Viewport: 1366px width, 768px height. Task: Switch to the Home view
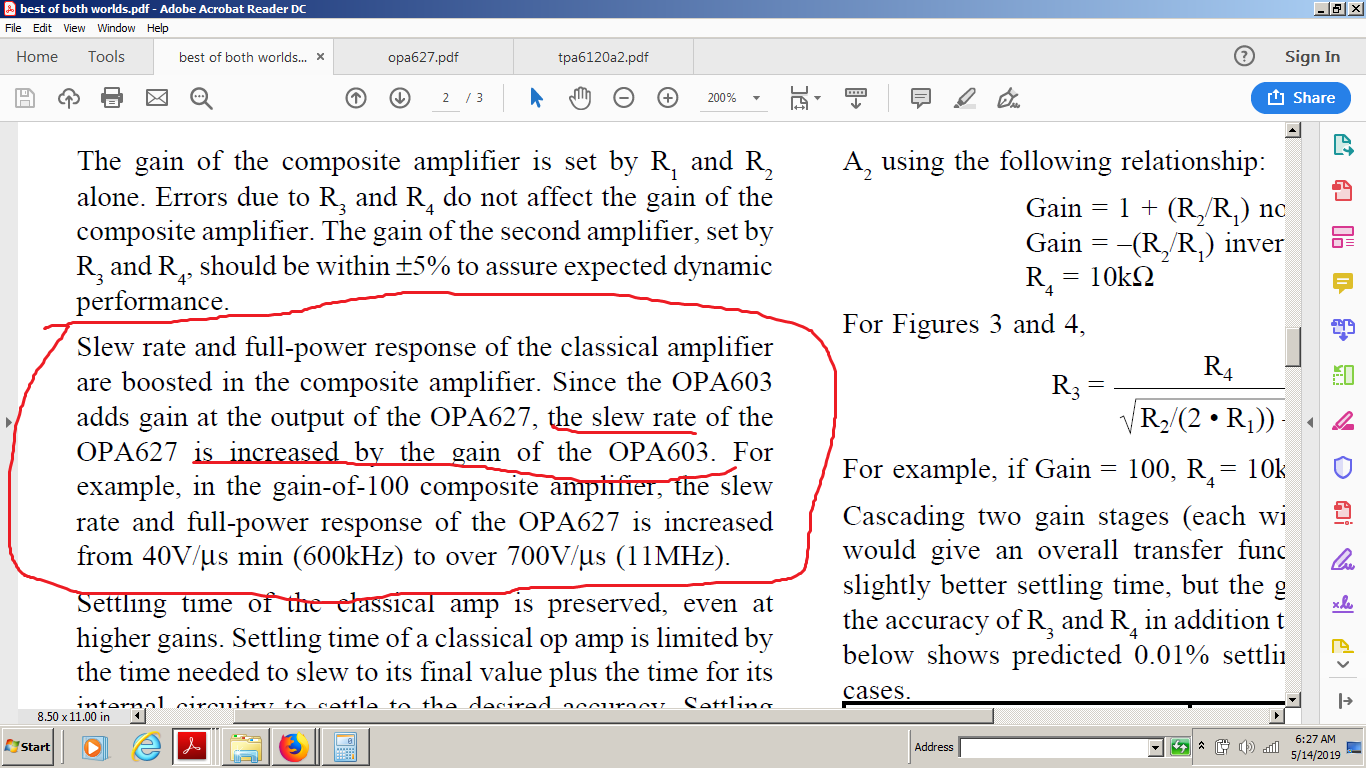37,57
